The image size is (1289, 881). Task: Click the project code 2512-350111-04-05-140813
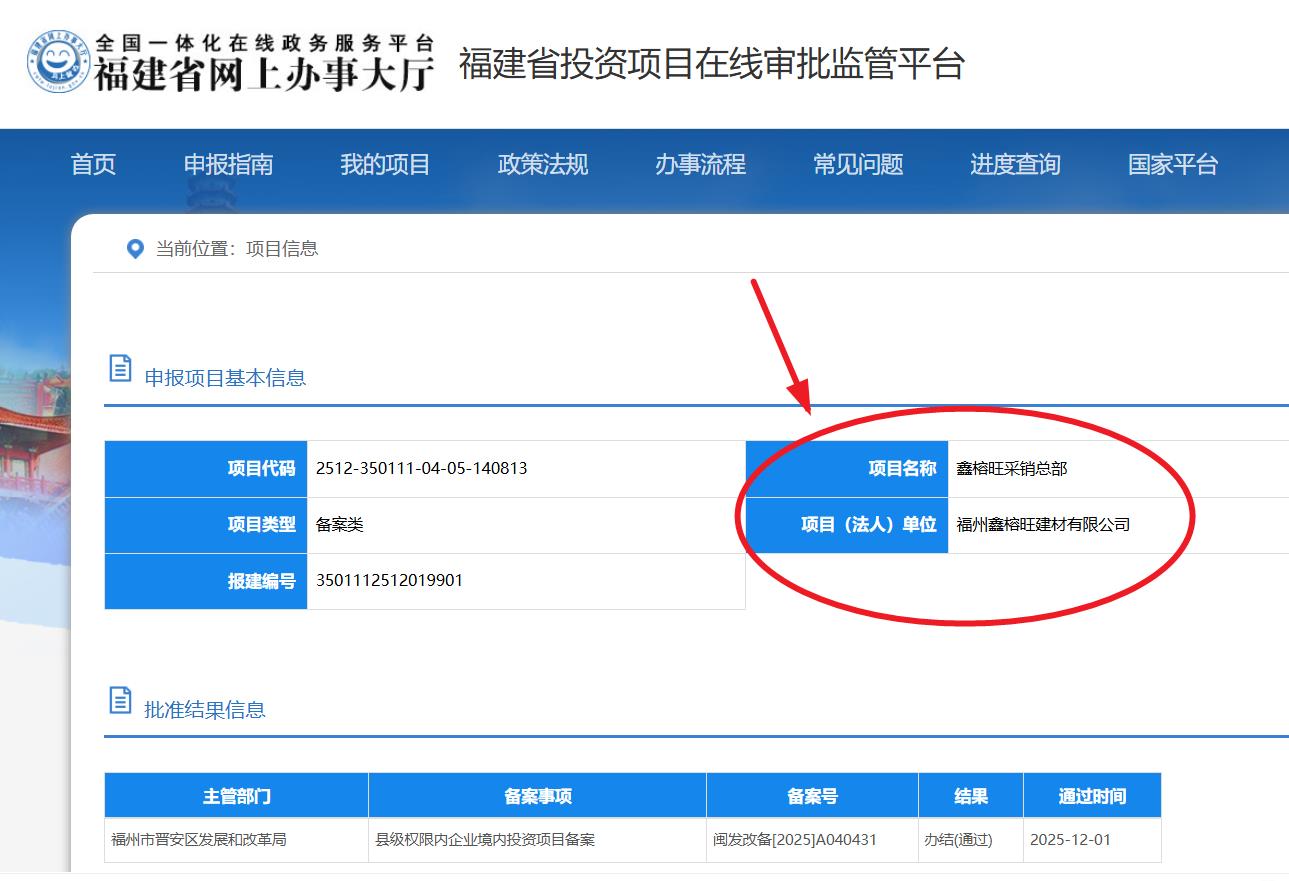point(421,468)
